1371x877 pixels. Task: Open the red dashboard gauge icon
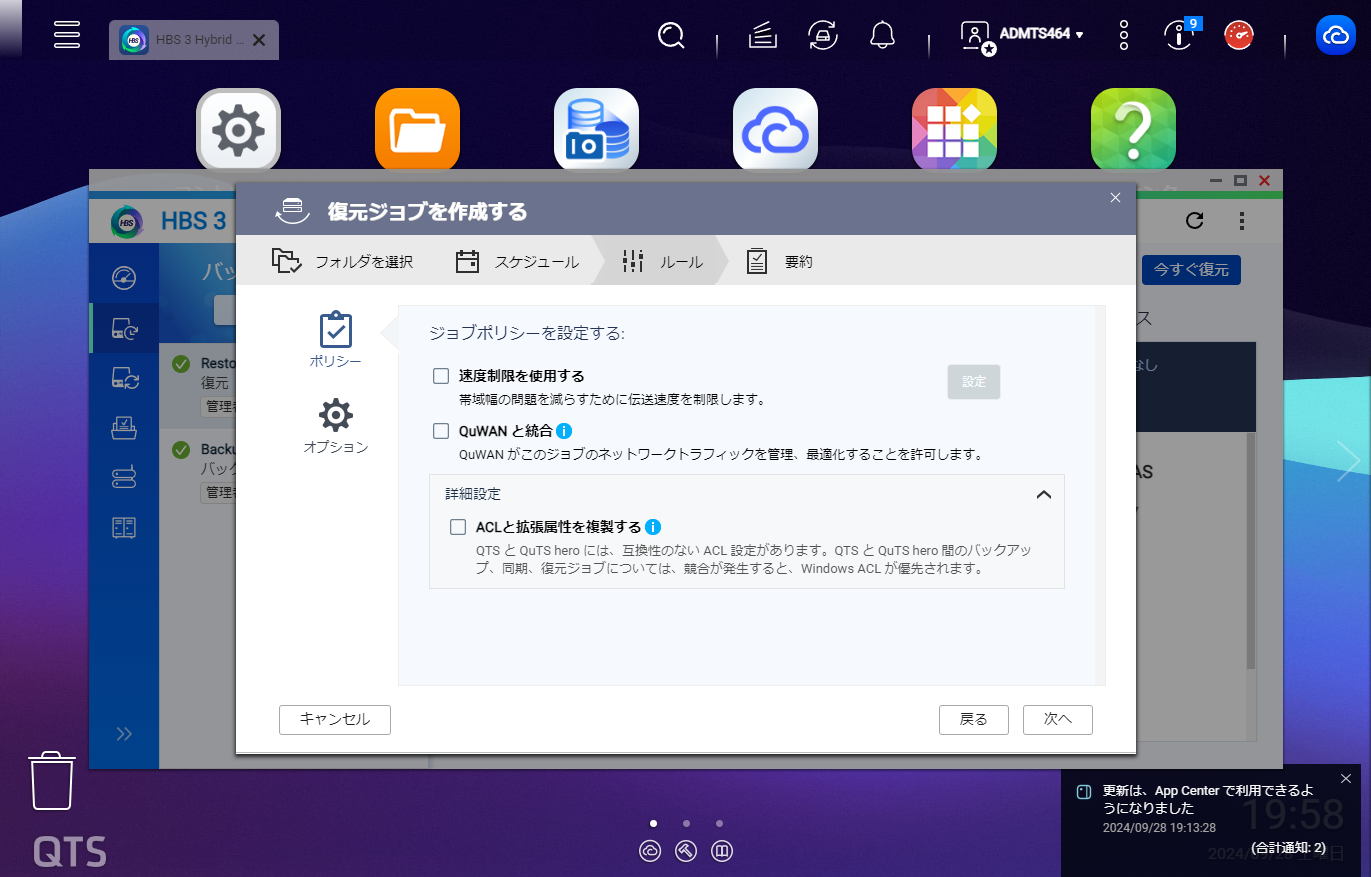(x=1239, y=36)
